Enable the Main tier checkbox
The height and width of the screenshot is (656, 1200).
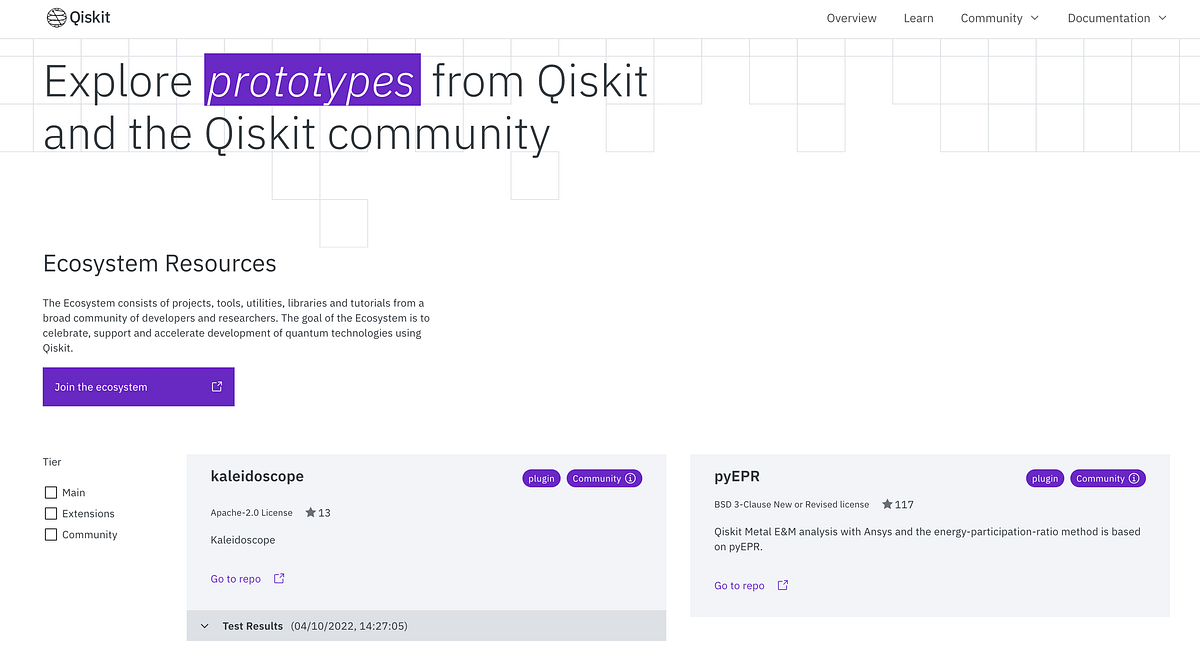(50, 492)
